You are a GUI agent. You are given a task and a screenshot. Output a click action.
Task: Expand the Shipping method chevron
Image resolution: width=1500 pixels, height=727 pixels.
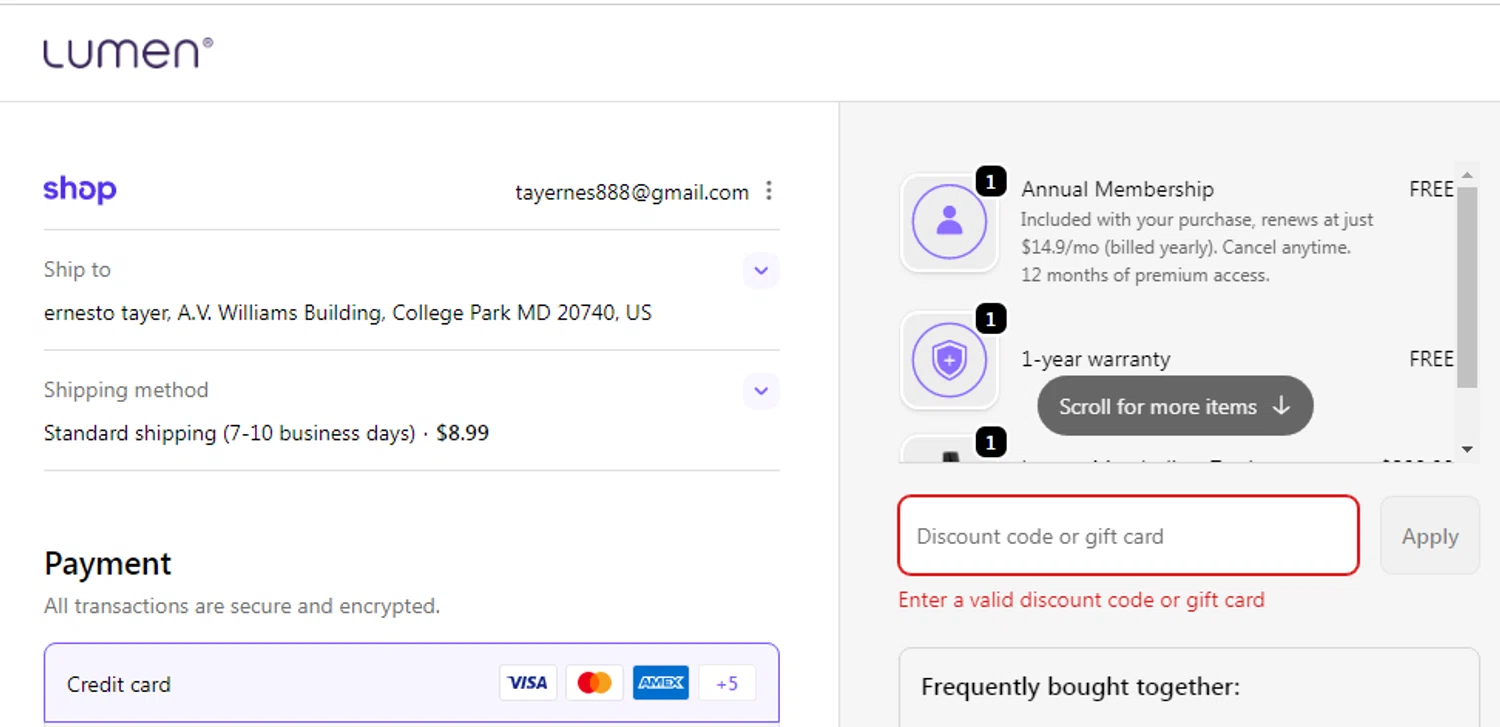[761, 390]
